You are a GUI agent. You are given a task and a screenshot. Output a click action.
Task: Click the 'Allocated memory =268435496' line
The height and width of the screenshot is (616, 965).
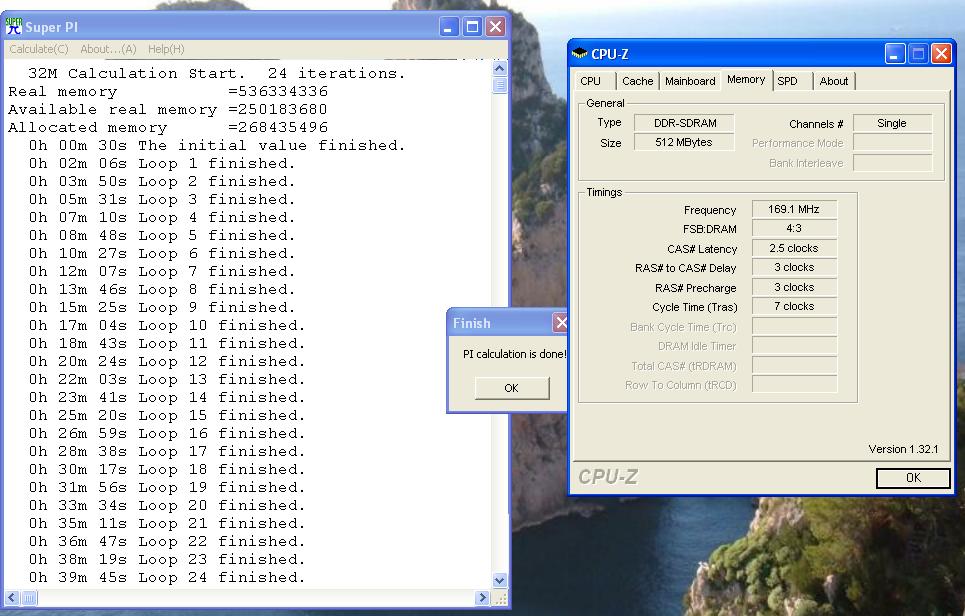(168, 127)
